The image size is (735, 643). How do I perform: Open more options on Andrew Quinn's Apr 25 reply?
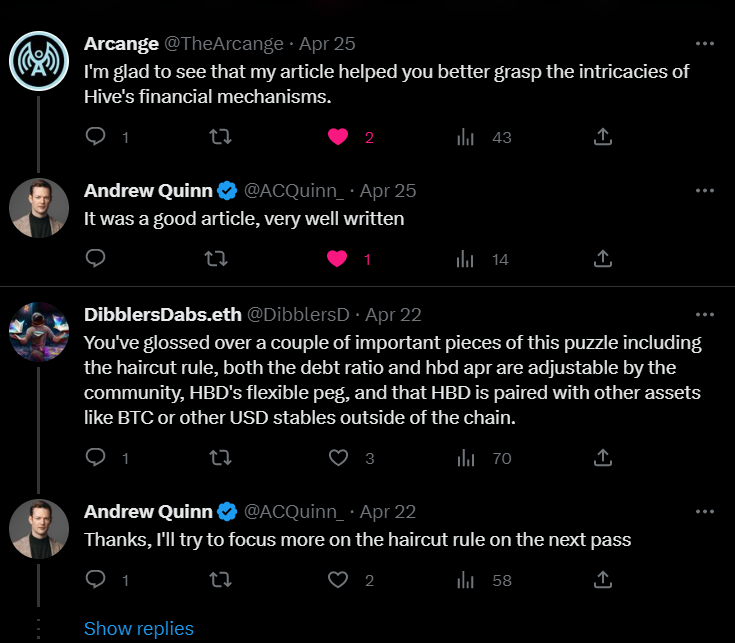click(x=705, y=191)
